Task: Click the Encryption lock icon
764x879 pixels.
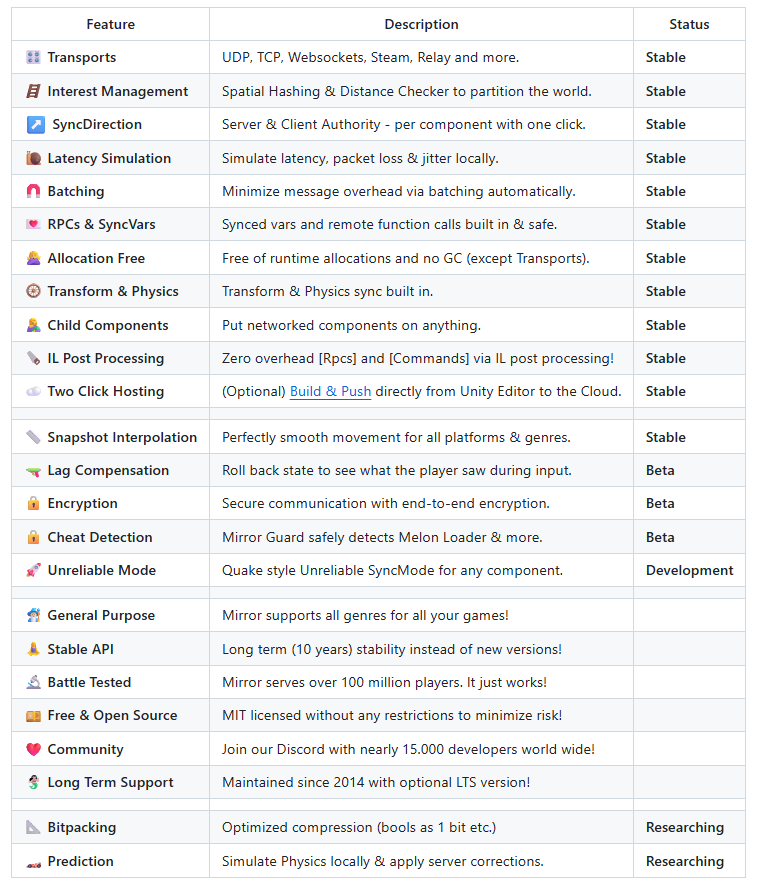Action: coord(34,503)
